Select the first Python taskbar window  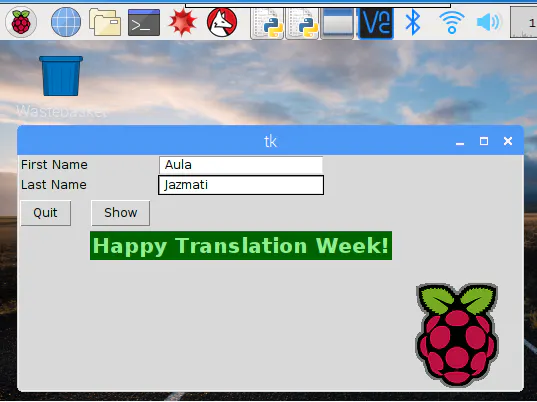(267, 24)
